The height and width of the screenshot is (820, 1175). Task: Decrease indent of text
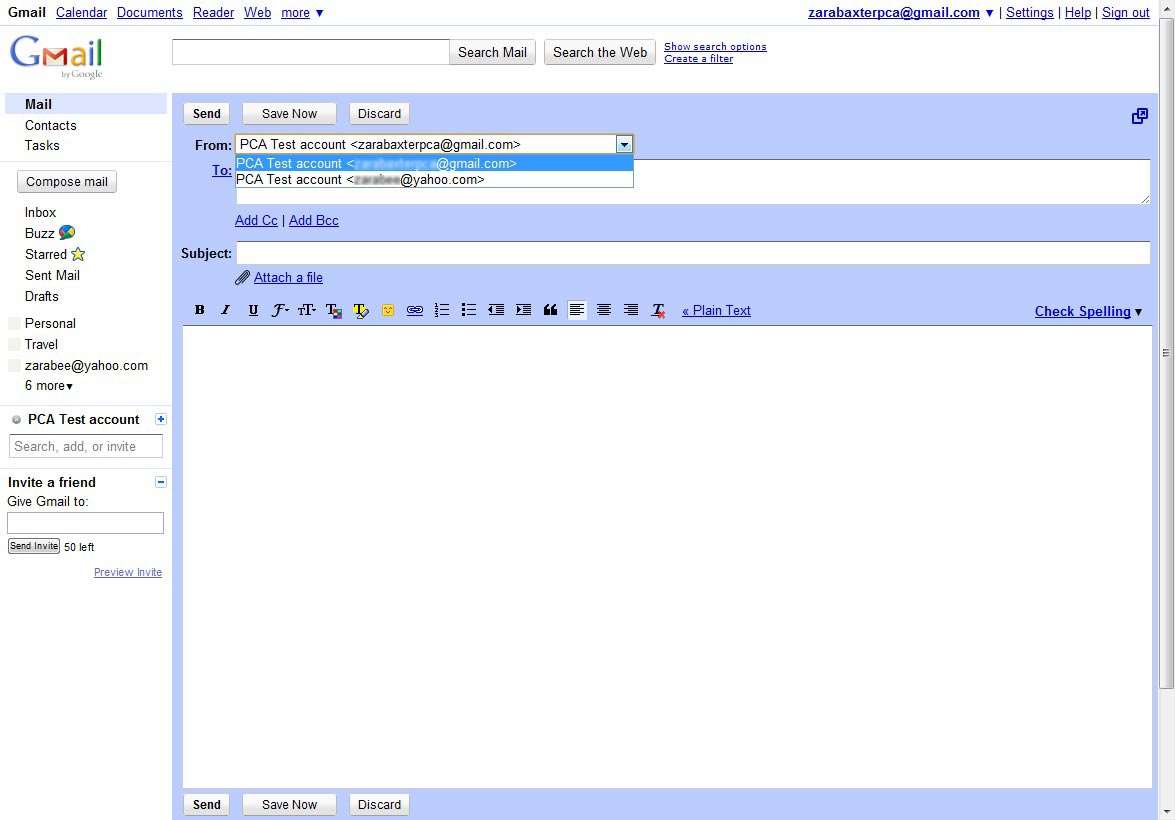coord(495,310)
